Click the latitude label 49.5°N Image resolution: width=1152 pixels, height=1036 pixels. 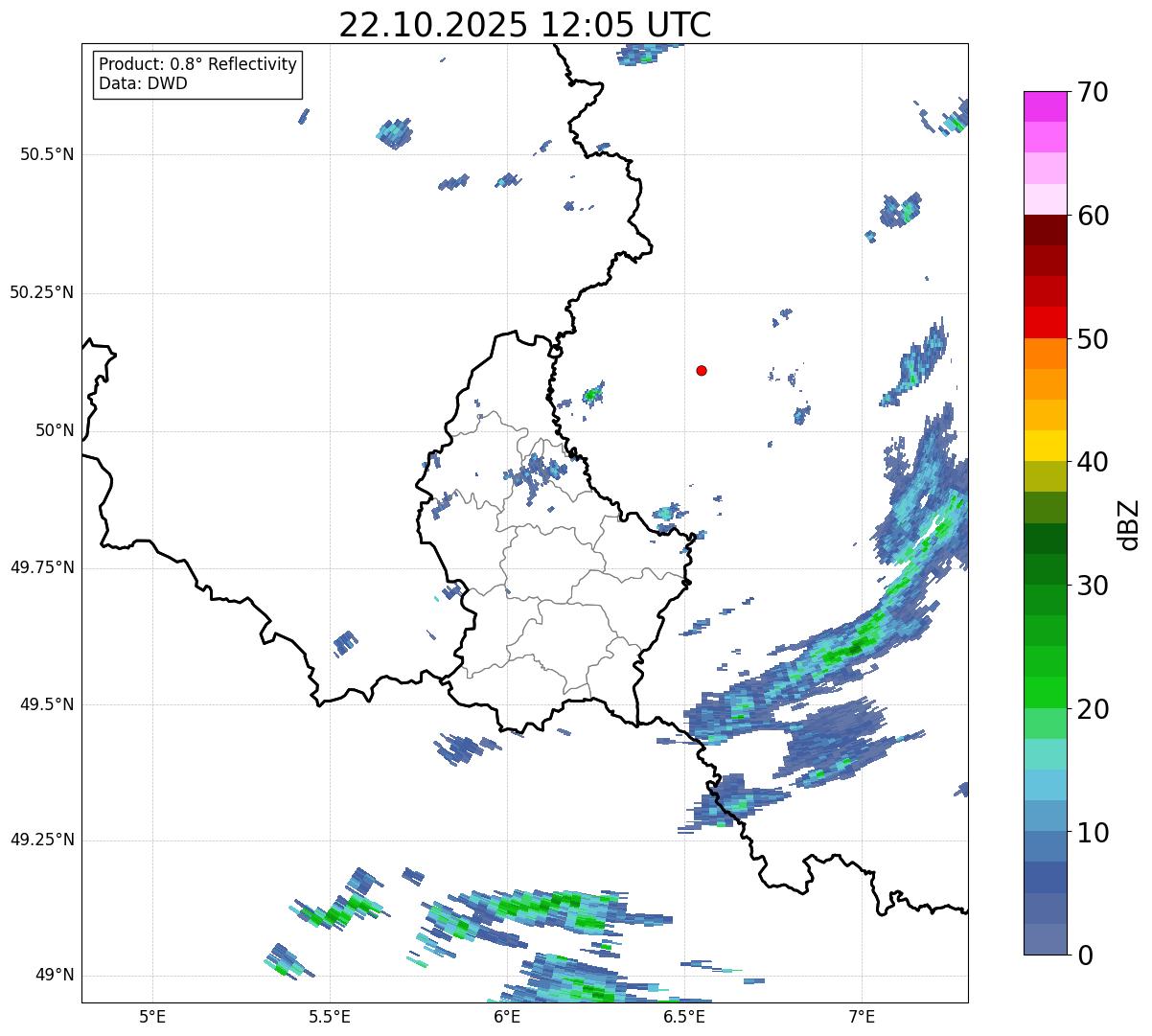click(47, 704)
